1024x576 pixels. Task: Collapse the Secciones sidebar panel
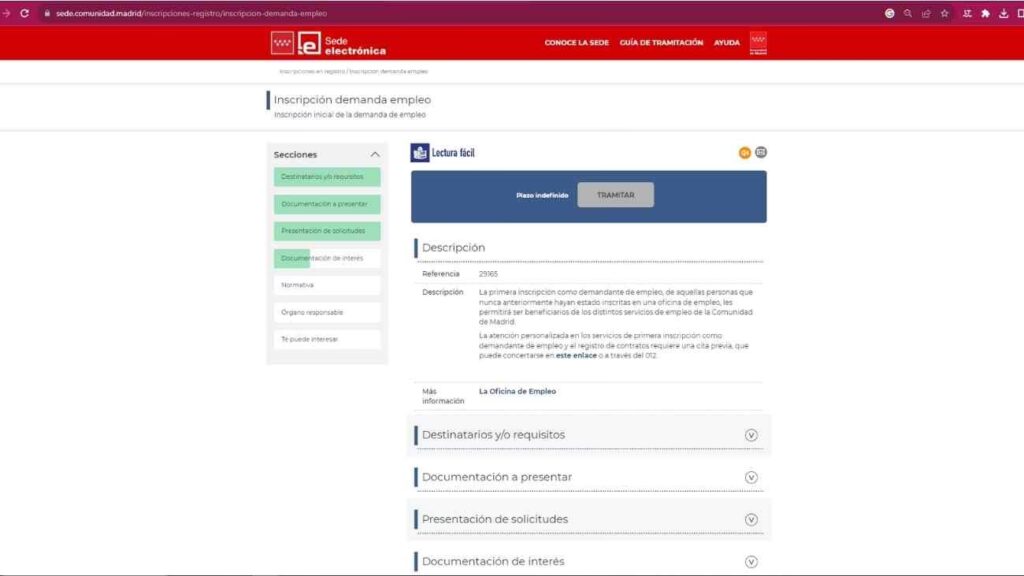pyautogui.click(x=375, y=155)
